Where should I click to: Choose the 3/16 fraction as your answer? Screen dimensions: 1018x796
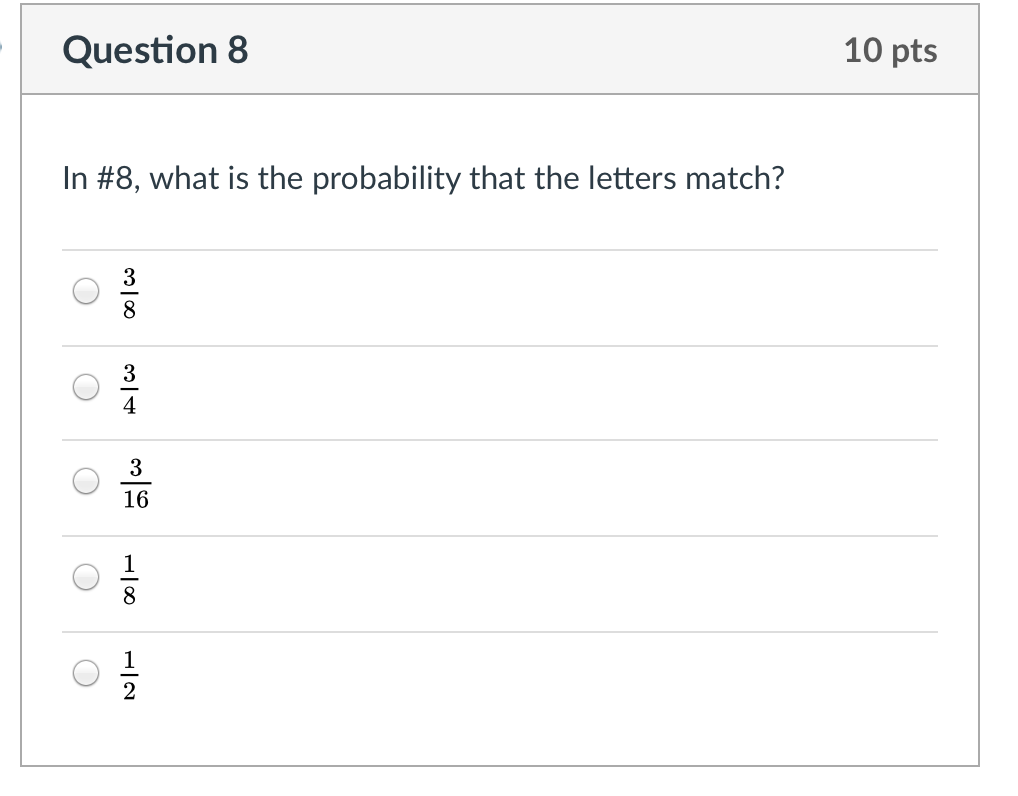point(86,481)
